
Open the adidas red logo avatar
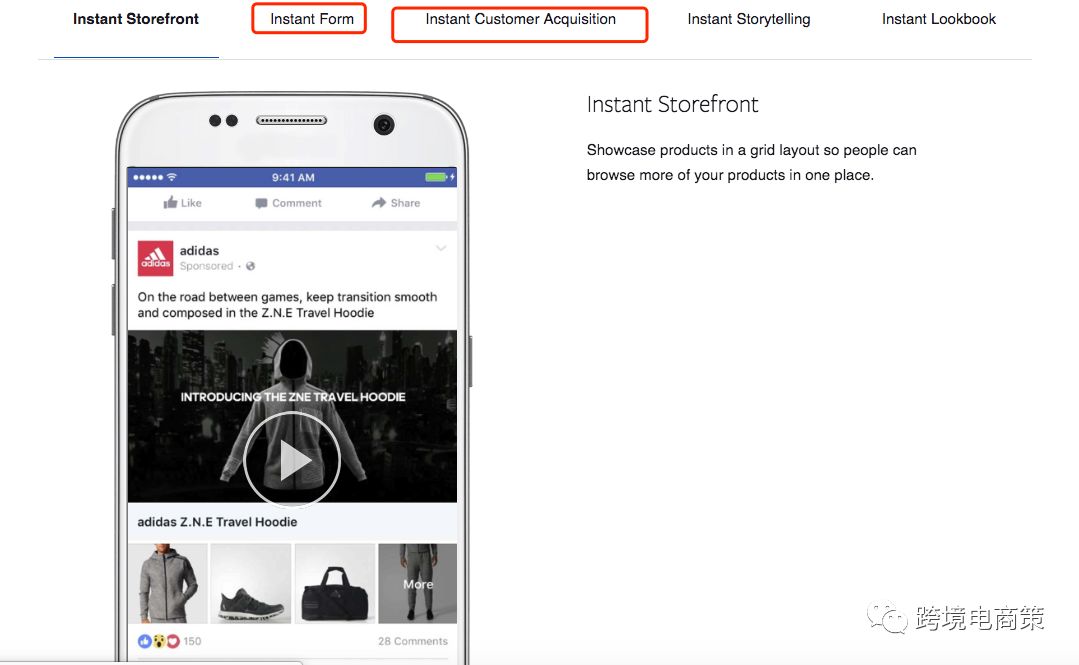tap(156, 258)
